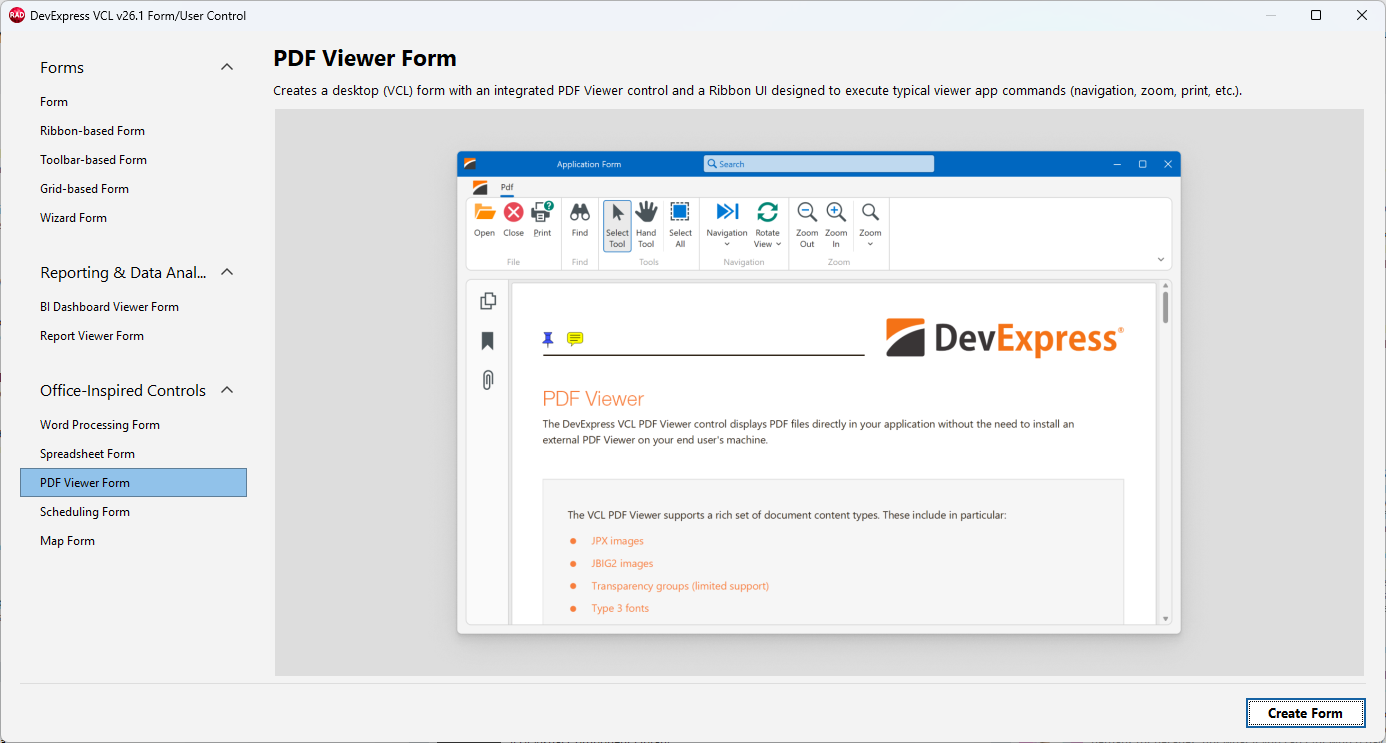Select Toolbar-based Form template
This screenshot has height=743, width=1386.
[x=133, y=160]
